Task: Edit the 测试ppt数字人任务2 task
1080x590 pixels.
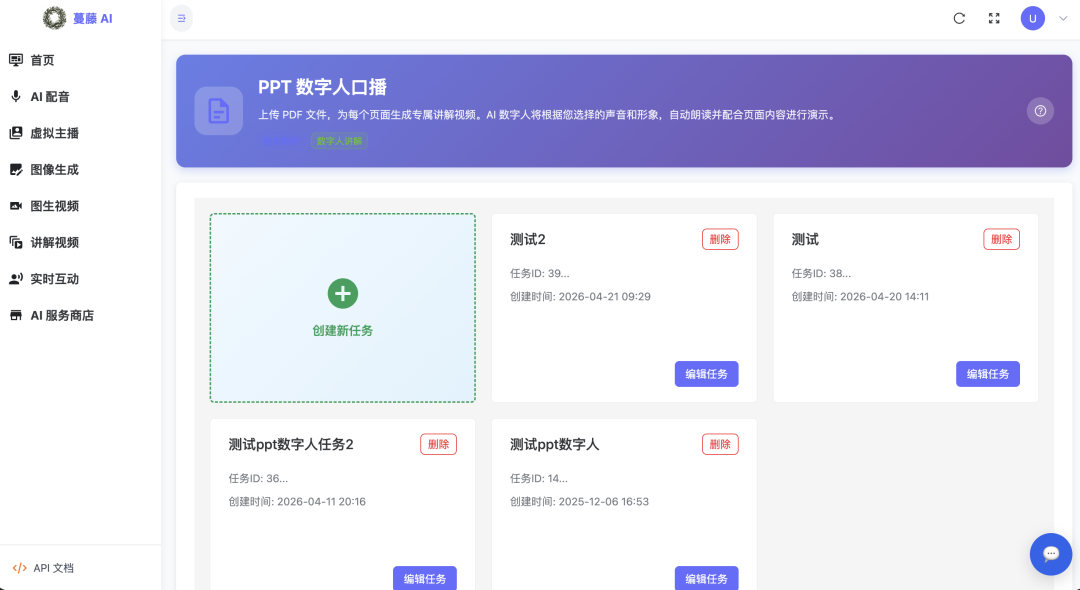Action: point(424,578)
